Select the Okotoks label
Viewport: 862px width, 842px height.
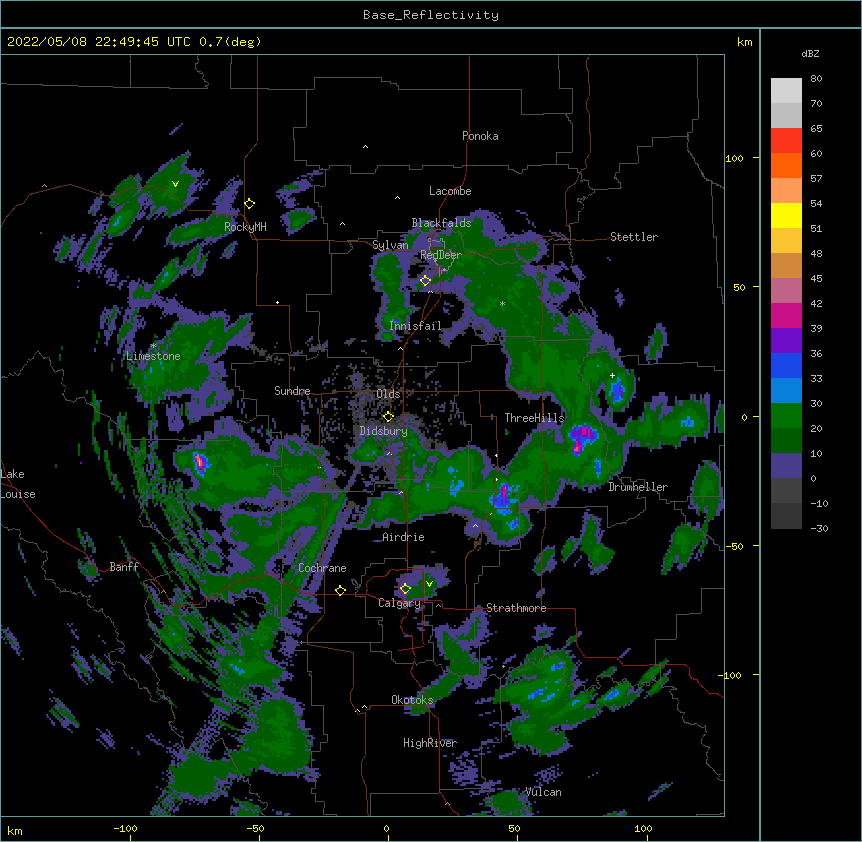coord(412,700)
